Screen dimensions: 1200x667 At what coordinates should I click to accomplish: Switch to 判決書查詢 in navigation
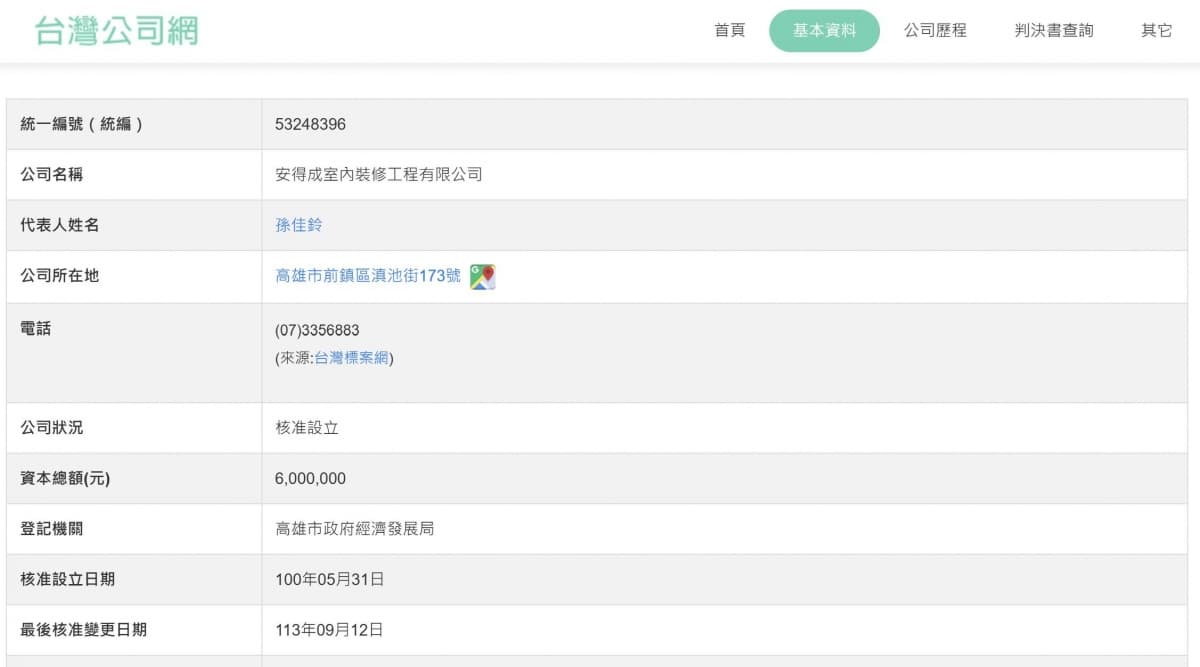click(1053, 31)
